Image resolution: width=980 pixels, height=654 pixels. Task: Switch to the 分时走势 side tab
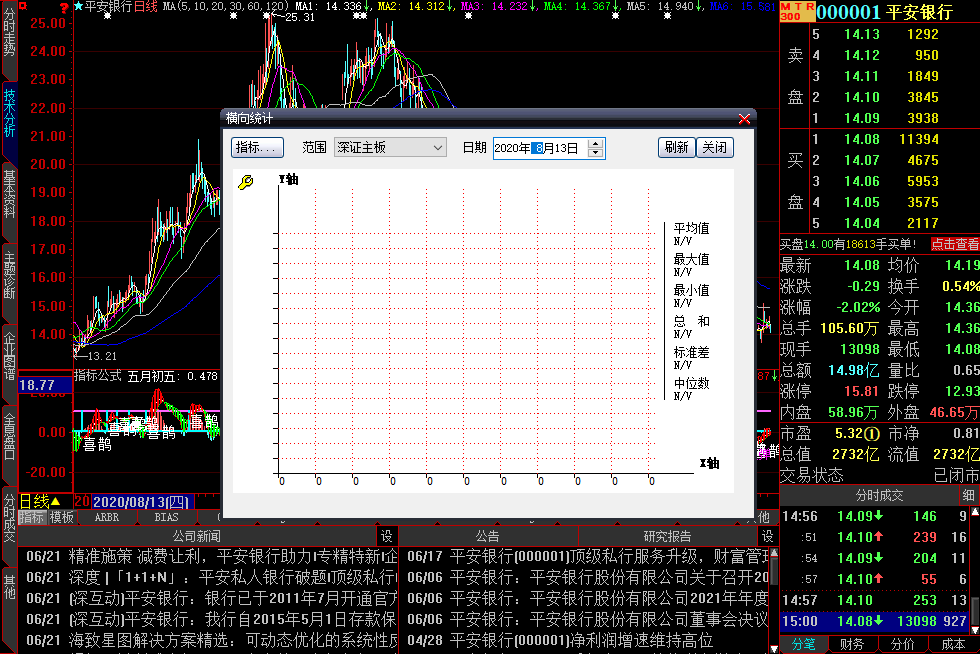point(9,39)
